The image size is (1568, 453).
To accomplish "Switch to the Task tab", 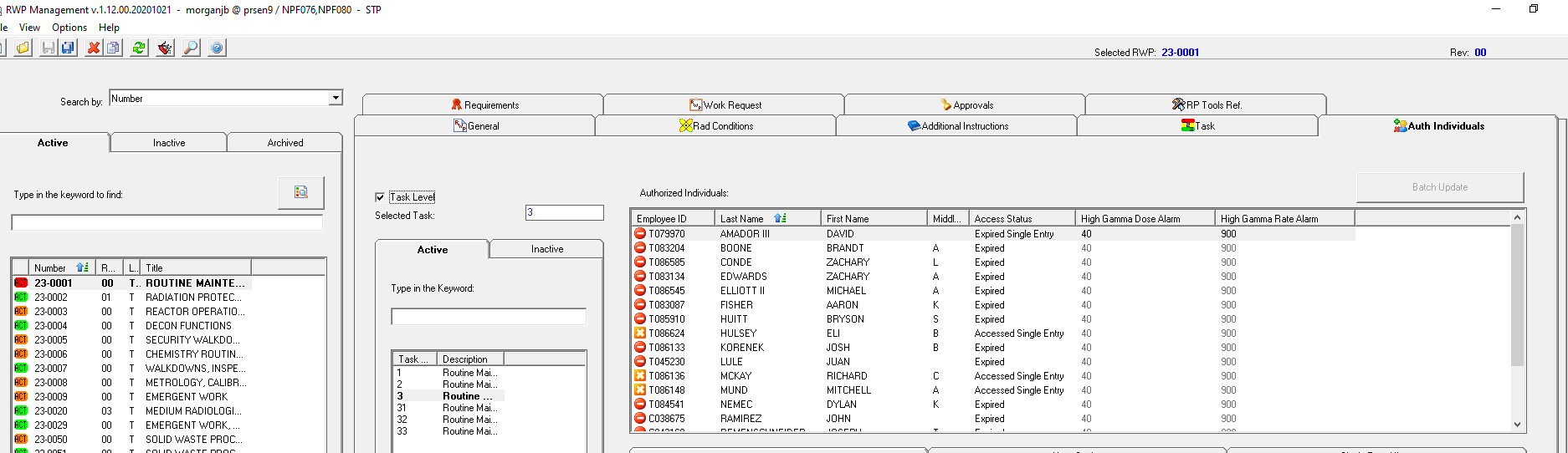I will pos(1197,125).
